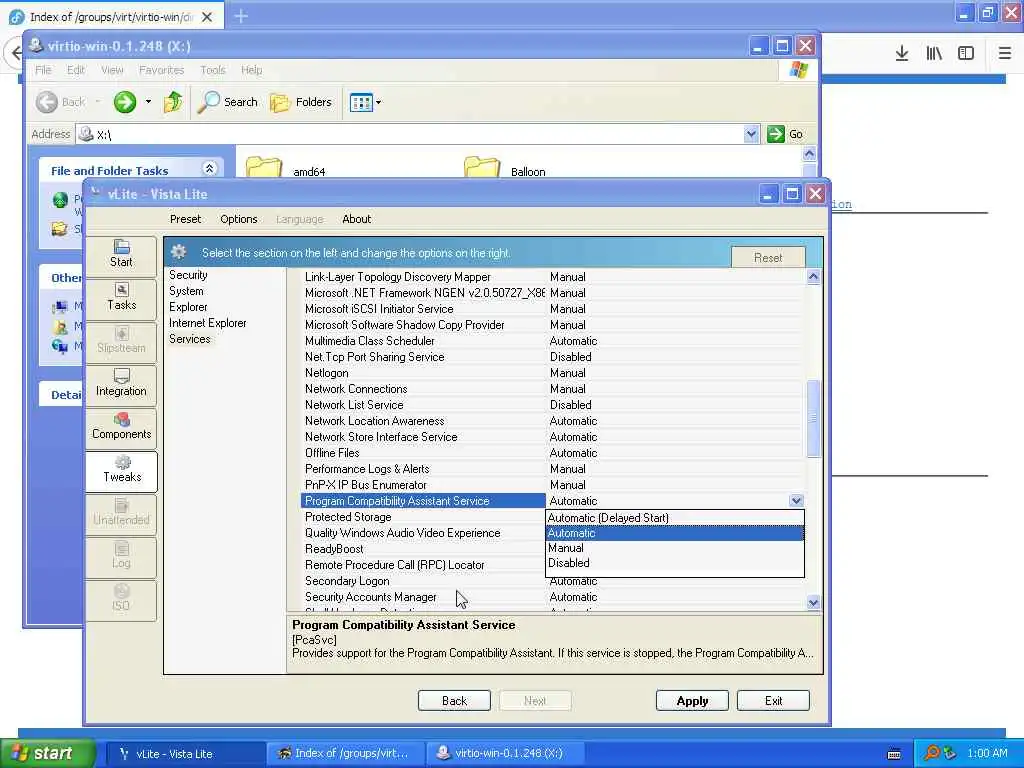Screen dimensions: 1024x768
Task: Open the Explorer address bar dropdown
Action: 751,134
